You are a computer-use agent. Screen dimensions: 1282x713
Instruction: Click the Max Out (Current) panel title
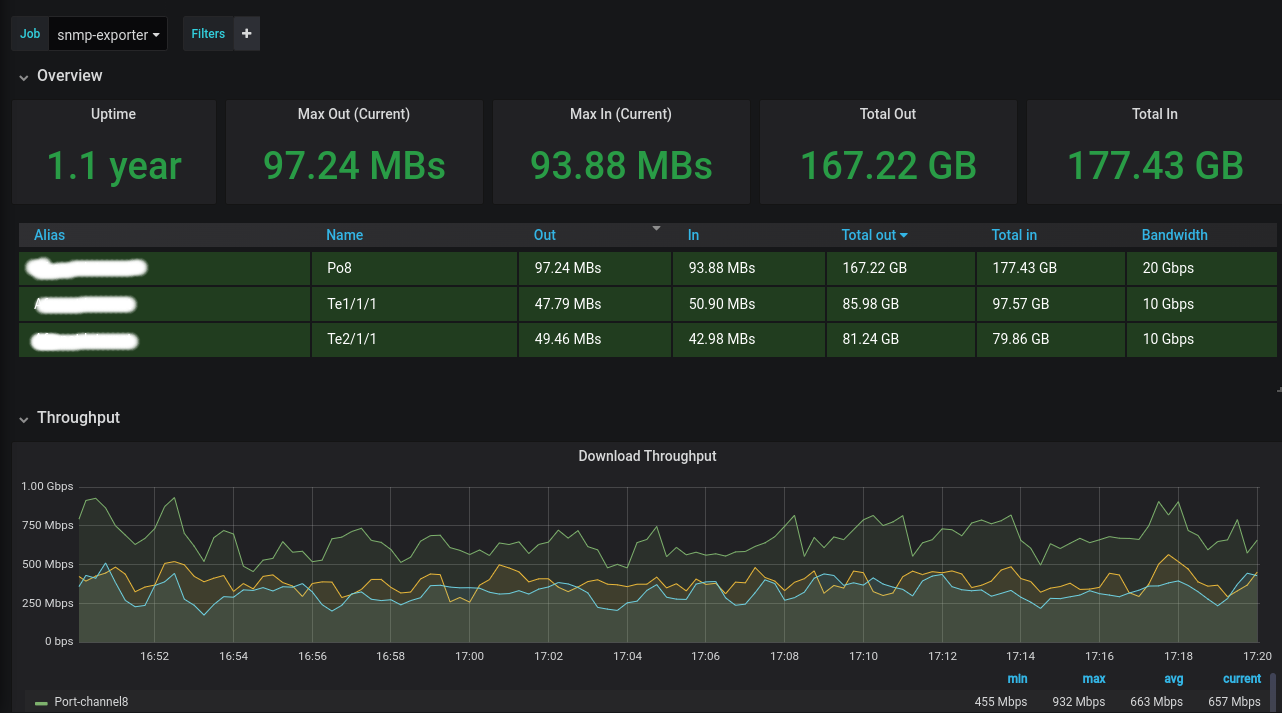(353, 114)
